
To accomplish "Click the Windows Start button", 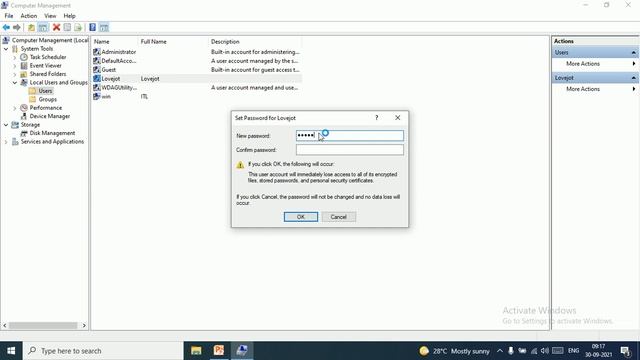I will tap(11, 351).
